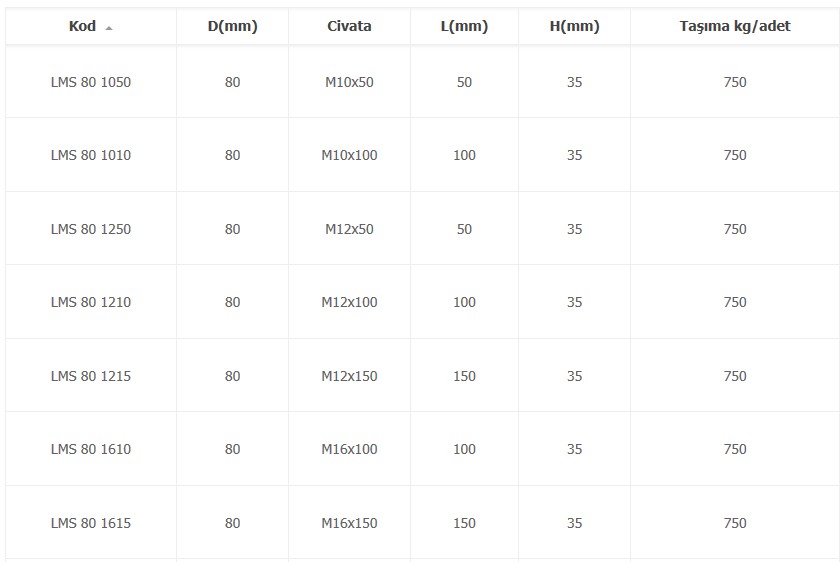Sort by the Civata column header
Image resolution: width=840 pixels, height=562 pixels.
(349, 26)
